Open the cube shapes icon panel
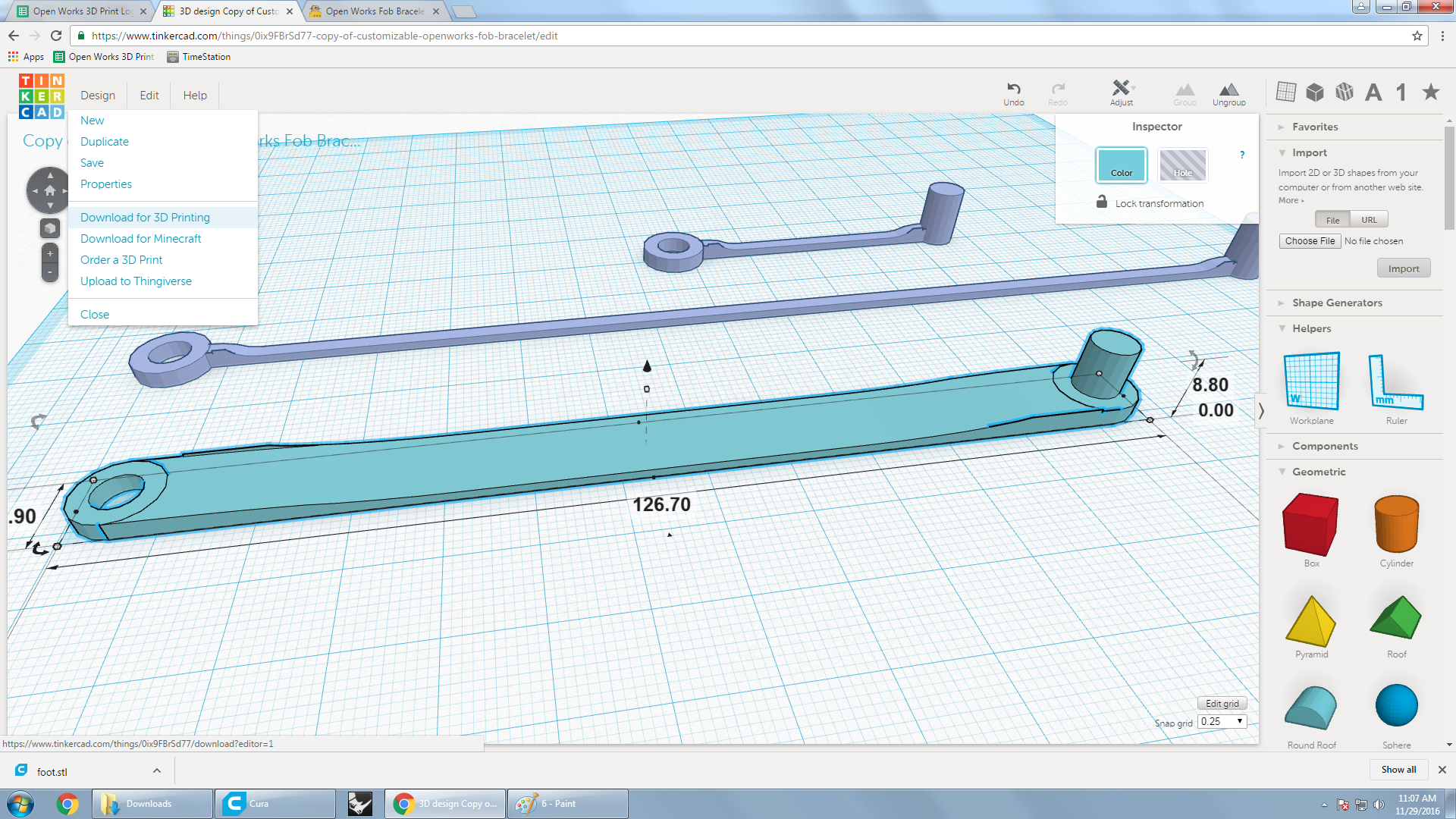The height and width of the screenshot is (819, 1456). pyautogui.click(x=1315, y=92)
